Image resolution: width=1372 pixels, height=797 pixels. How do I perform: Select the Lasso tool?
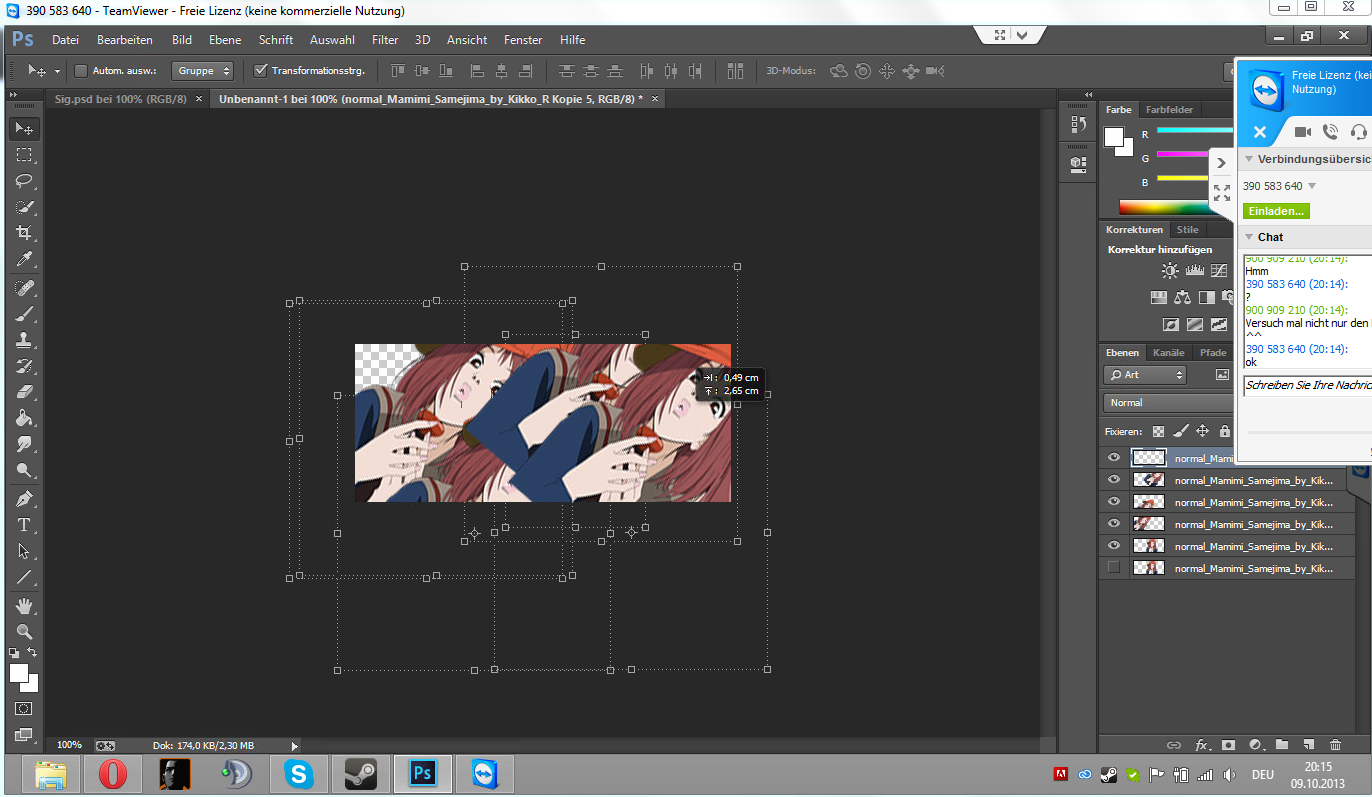coord(24,181)
